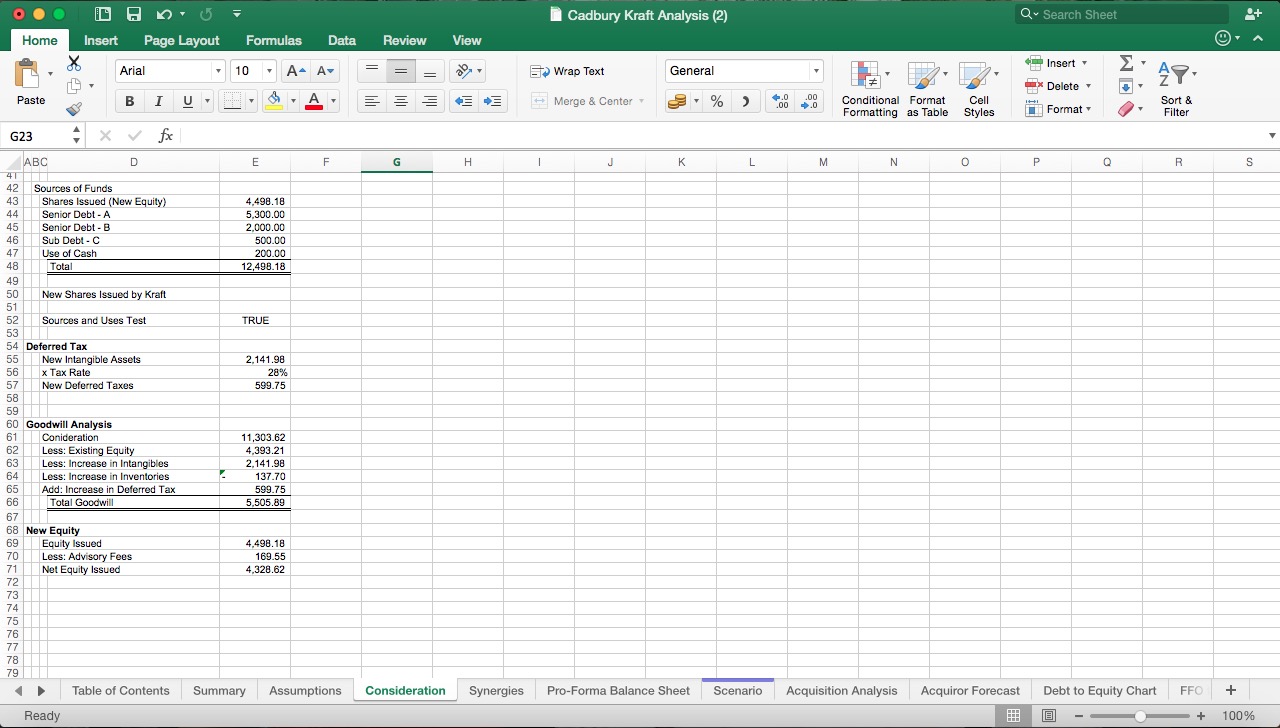Open Cell Styles gallery

click(978, 88)
